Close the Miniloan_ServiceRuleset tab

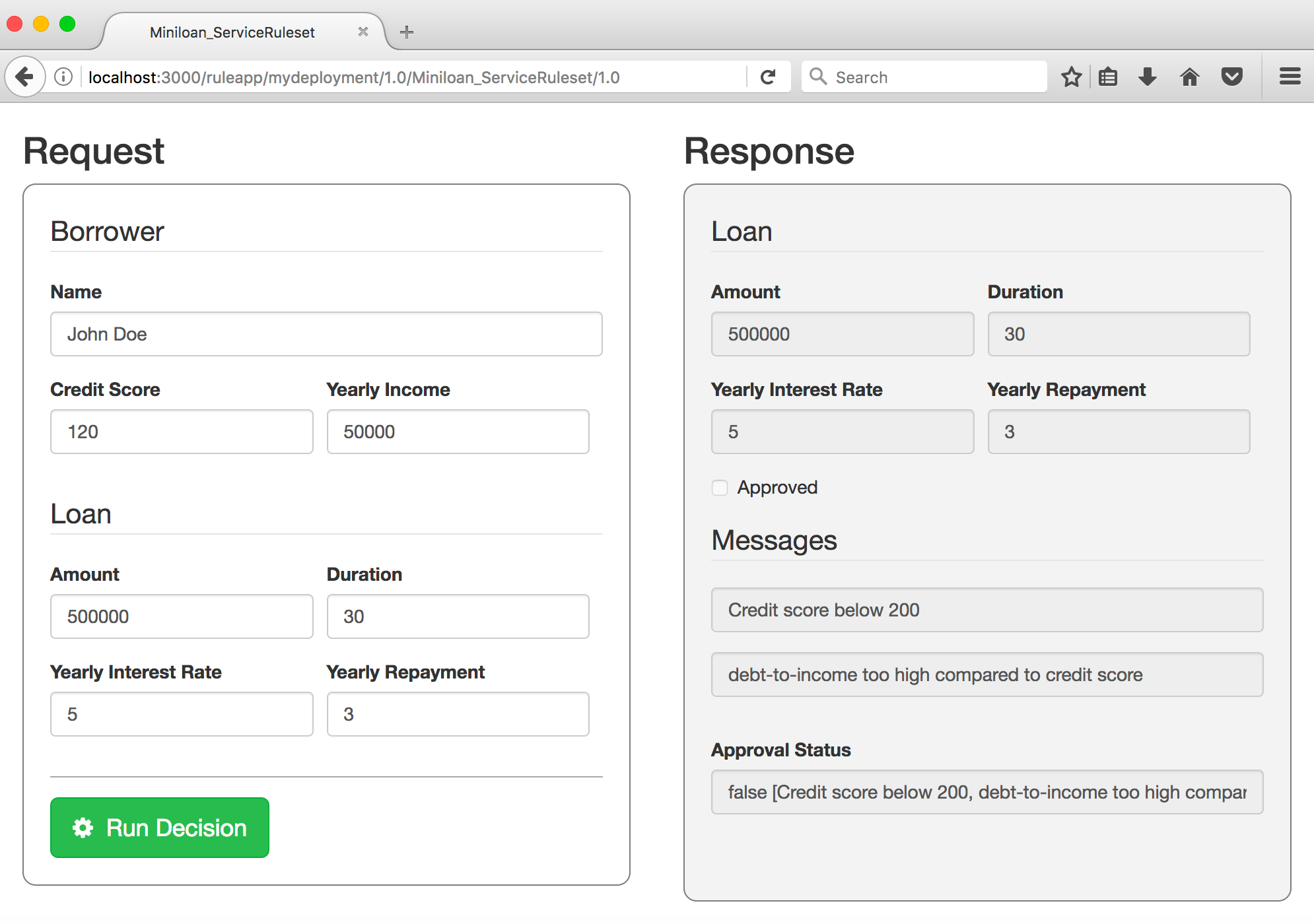click(x=363, y=32)
